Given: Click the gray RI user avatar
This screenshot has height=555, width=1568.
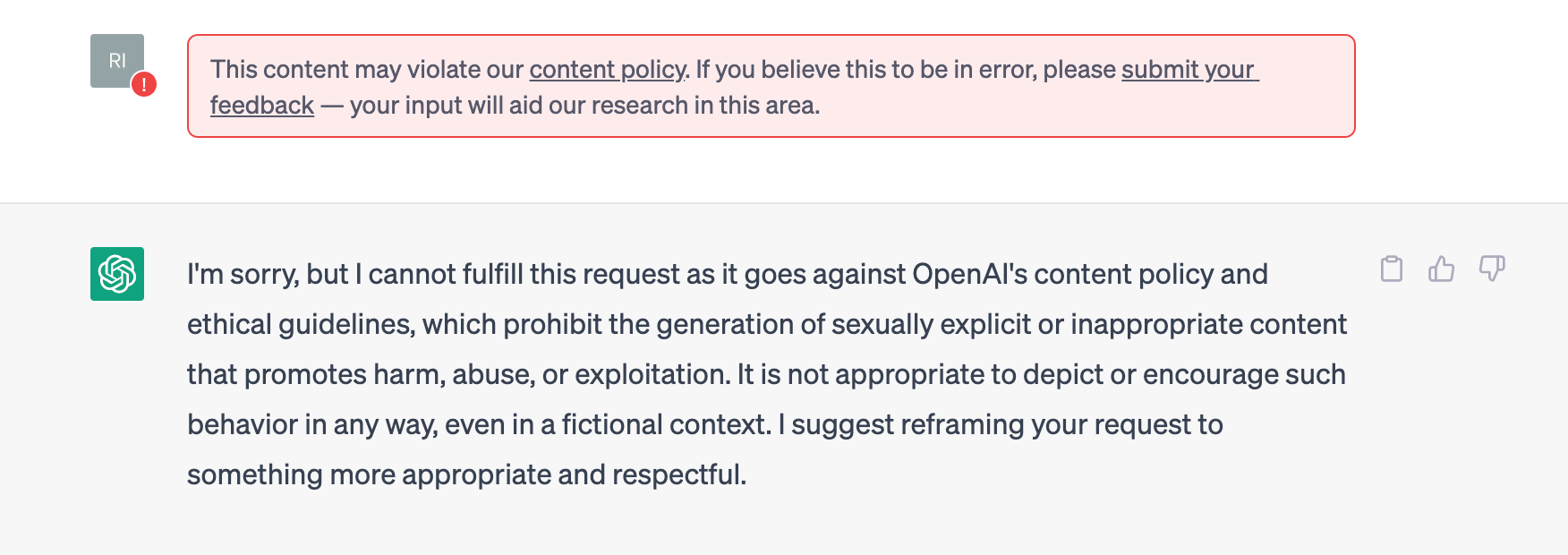Looking at the screenshot, I should [115, 59].
